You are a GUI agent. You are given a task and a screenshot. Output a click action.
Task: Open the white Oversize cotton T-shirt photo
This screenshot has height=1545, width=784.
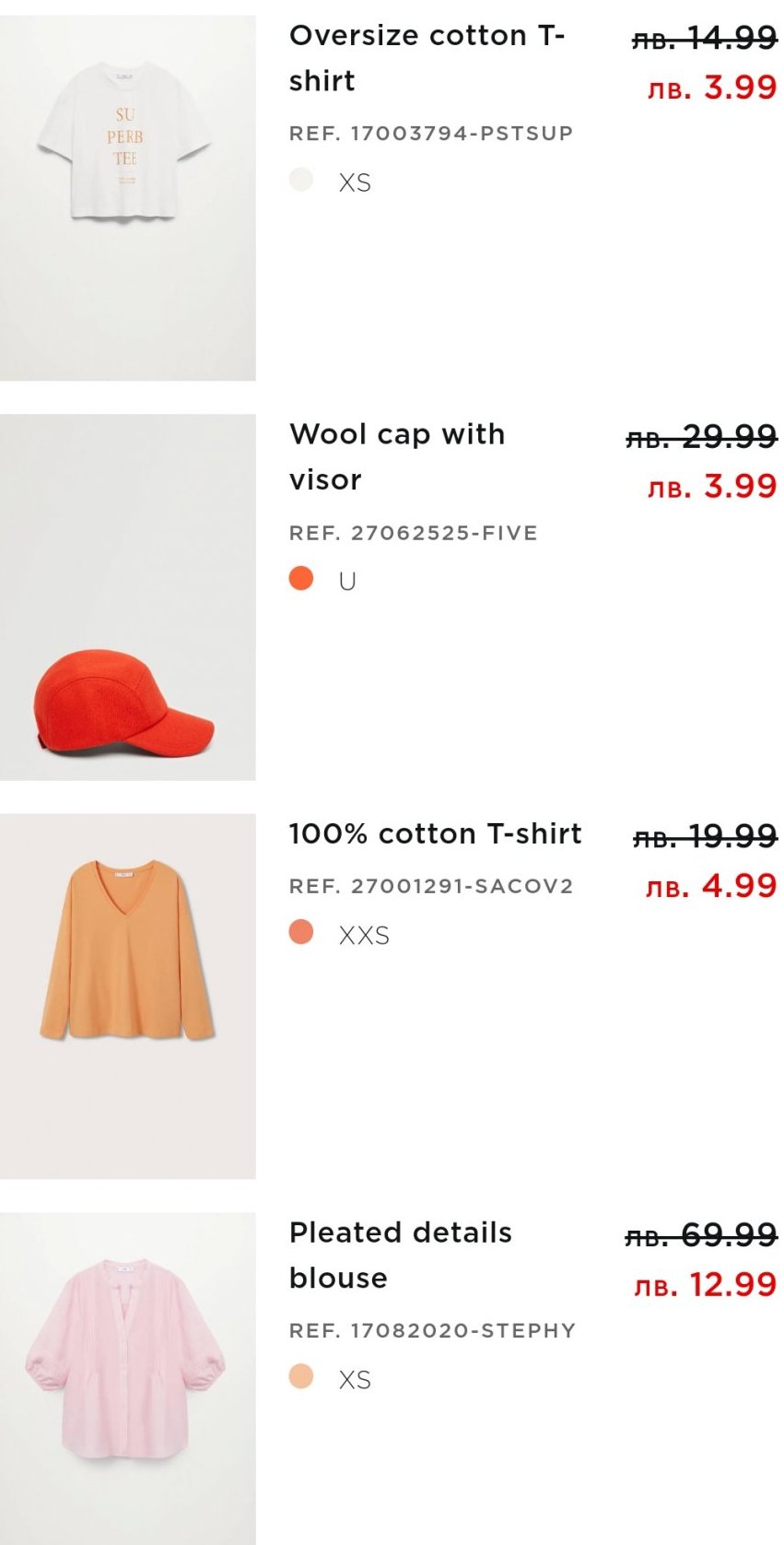pyautogui.click(x=127, y=197)
